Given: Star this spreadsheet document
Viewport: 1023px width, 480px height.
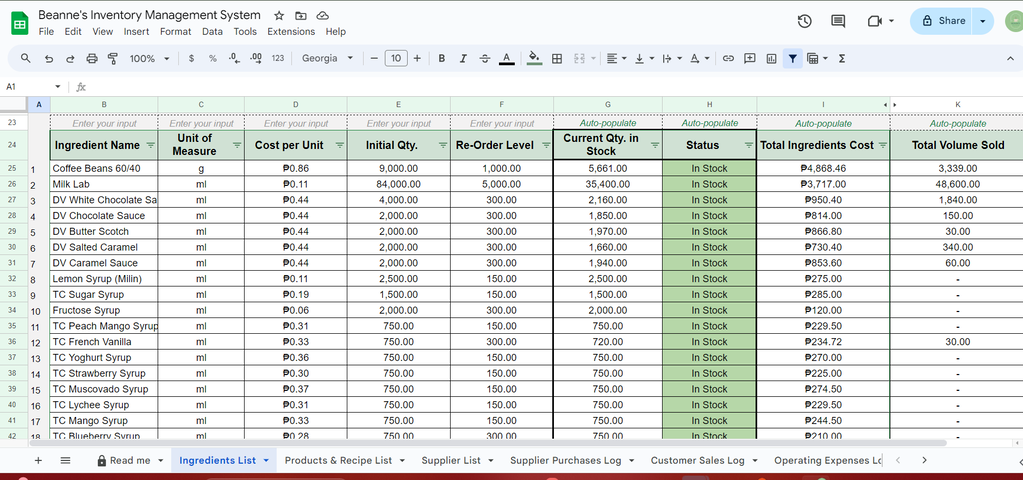Looking at the screenshot, I should click(x=279, y=16).
